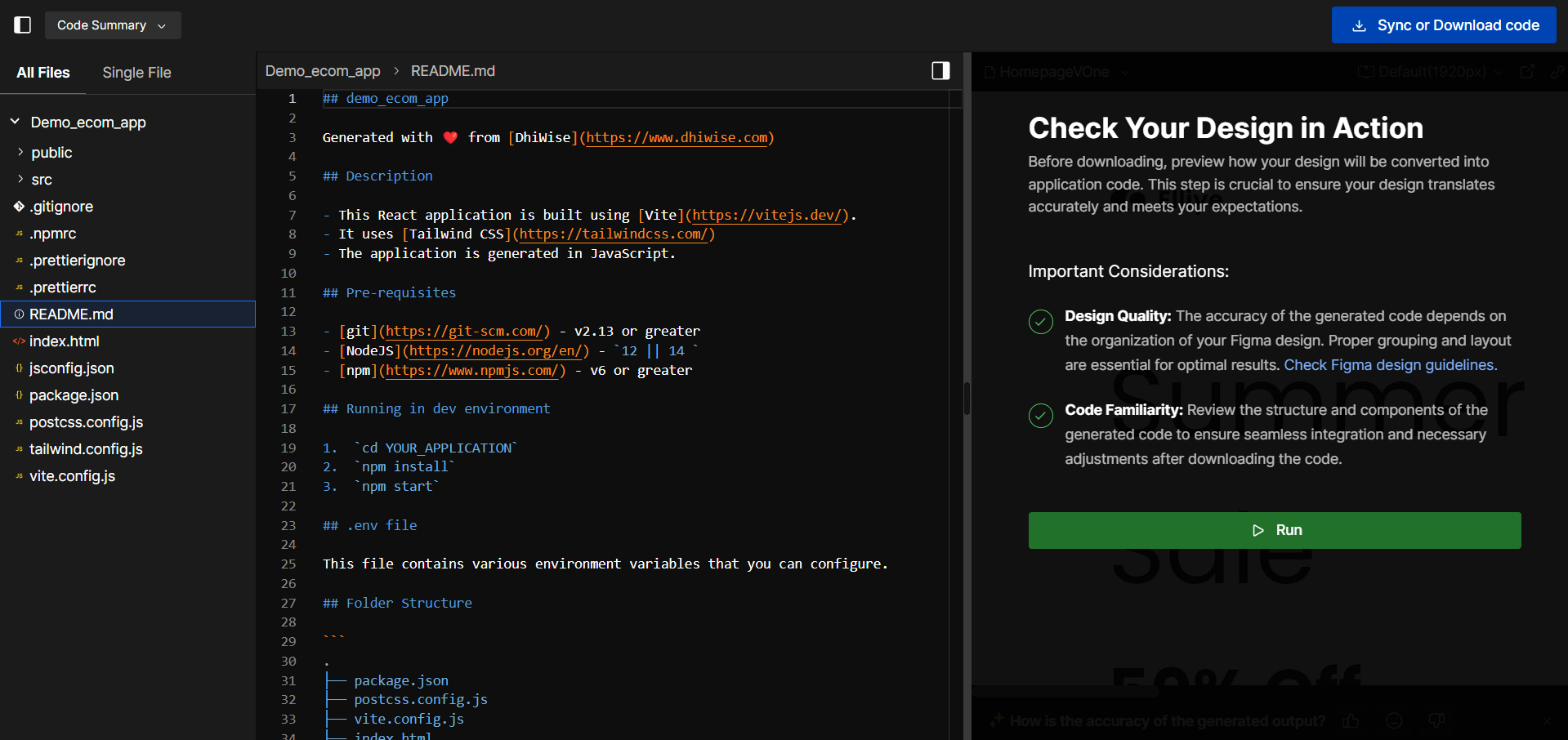Expand the src folder
The image size is (1568, 740).
pyautogui.click(x=20, y=179)
